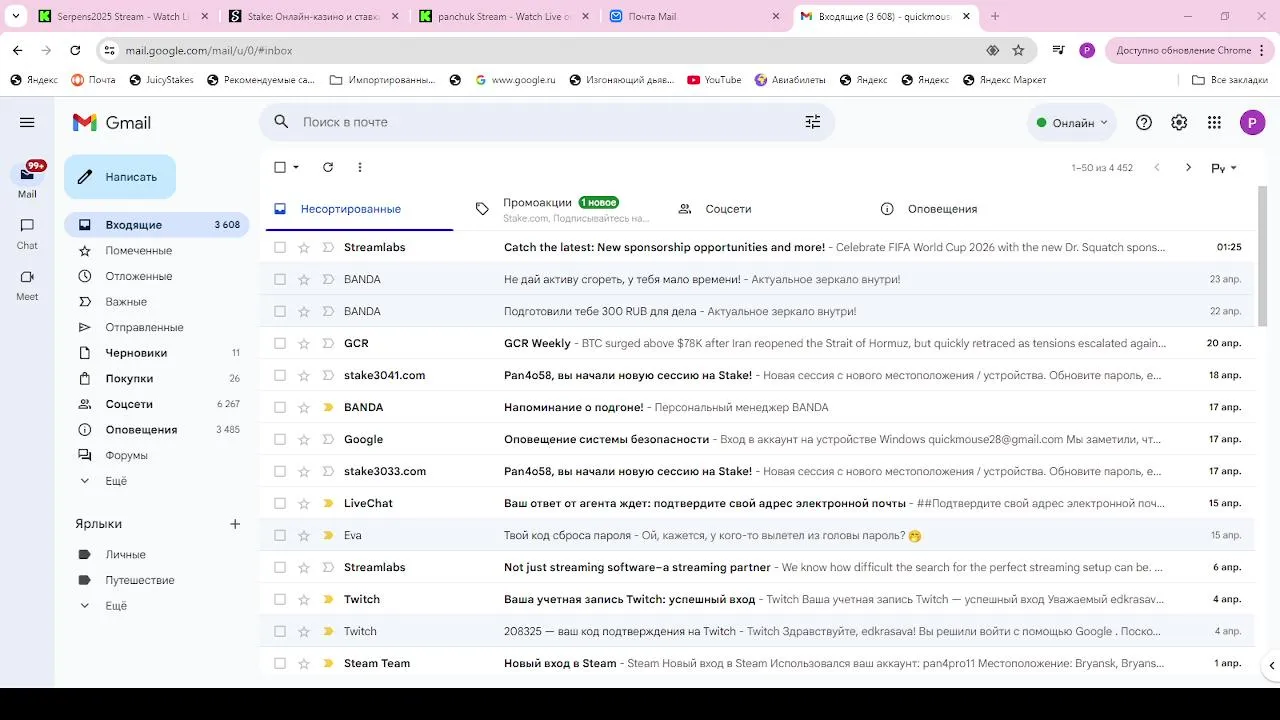
Task: Bookmark this page star icon
Action: click(x=1018, y=50)
